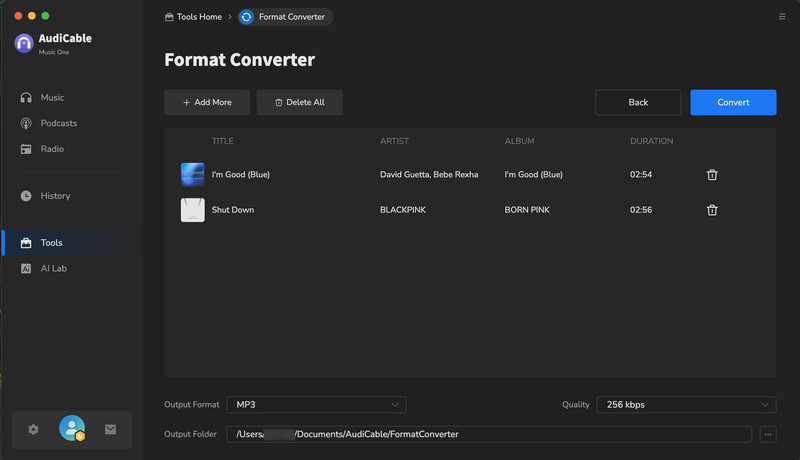800x460 pixels.
Task: Click the headphones Music icon
Action: click(x=26, y=97)
